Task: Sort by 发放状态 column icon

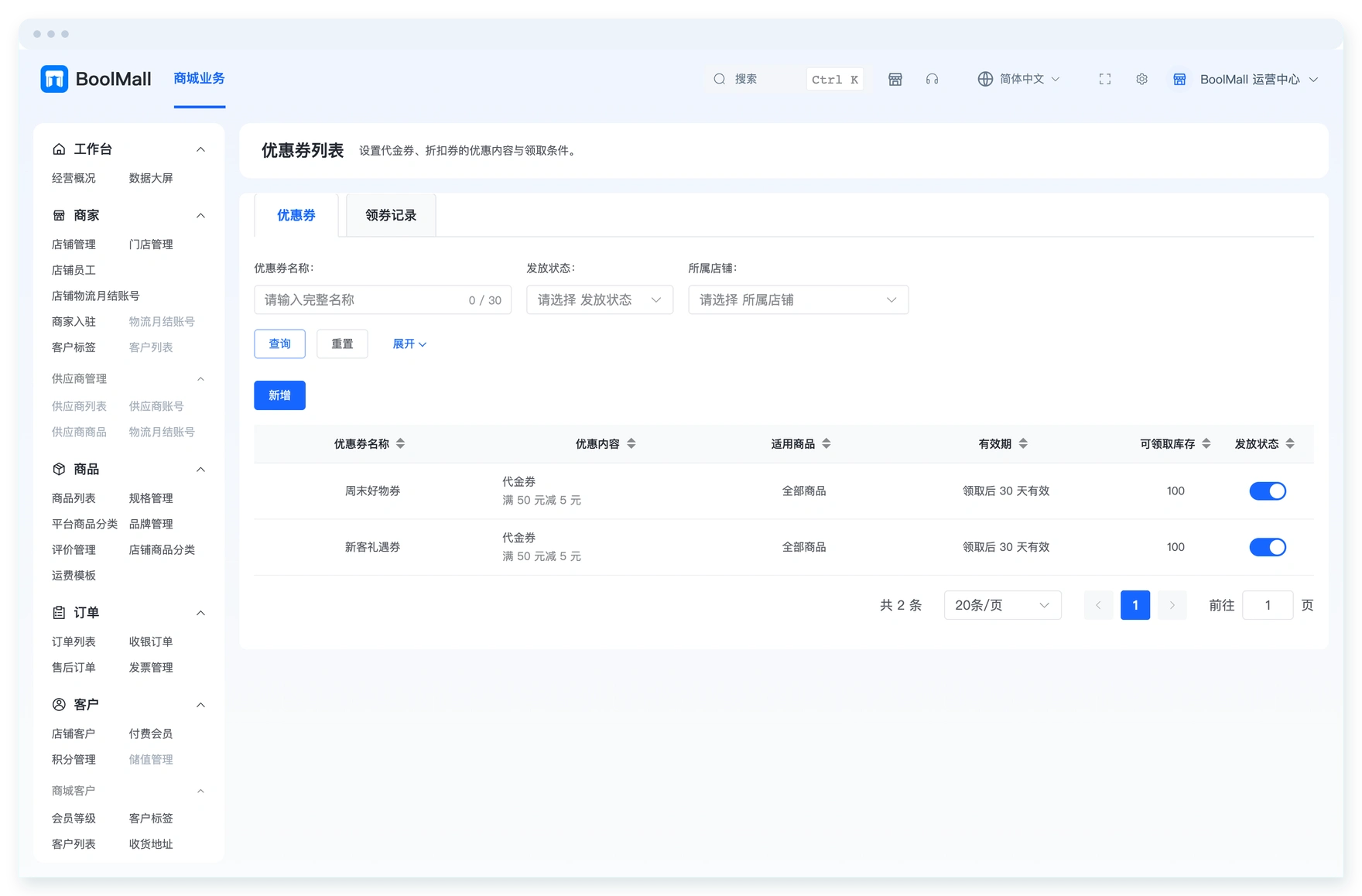Action: coord(1289,443)
